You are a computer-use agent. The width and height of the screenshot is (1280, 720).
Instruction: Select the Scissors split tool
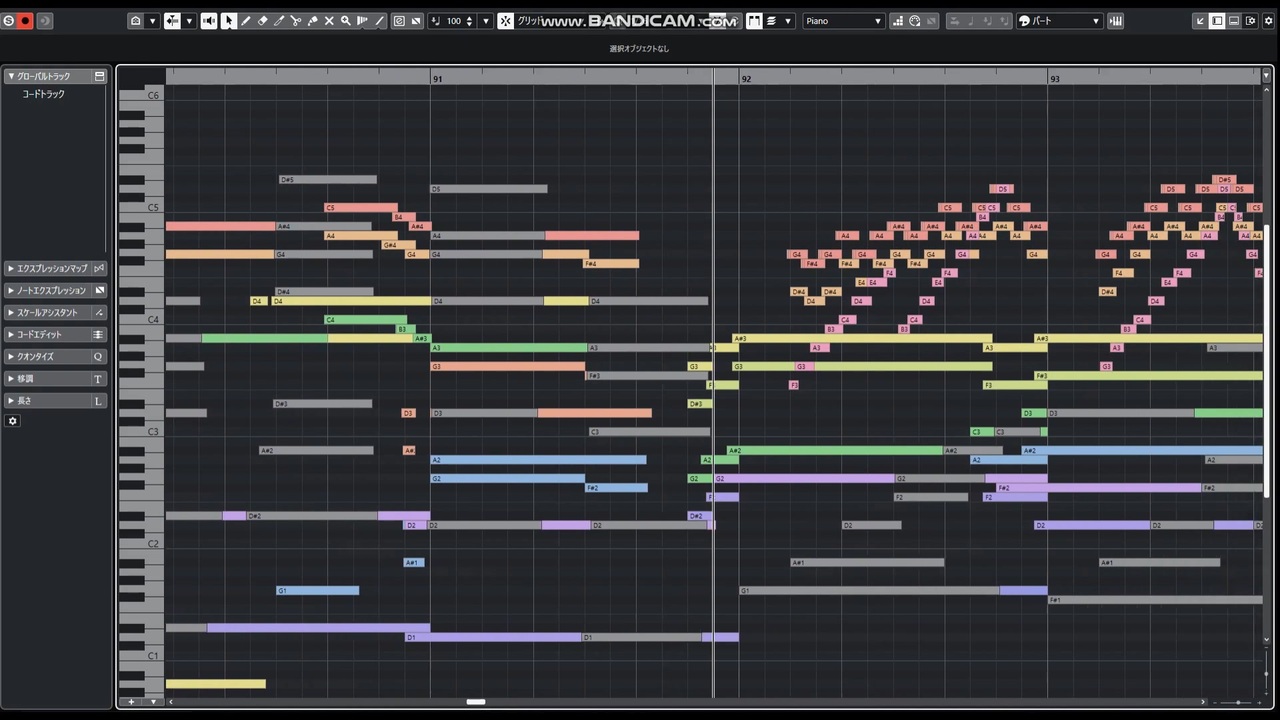pyautogui.click(x=296, y=21)
